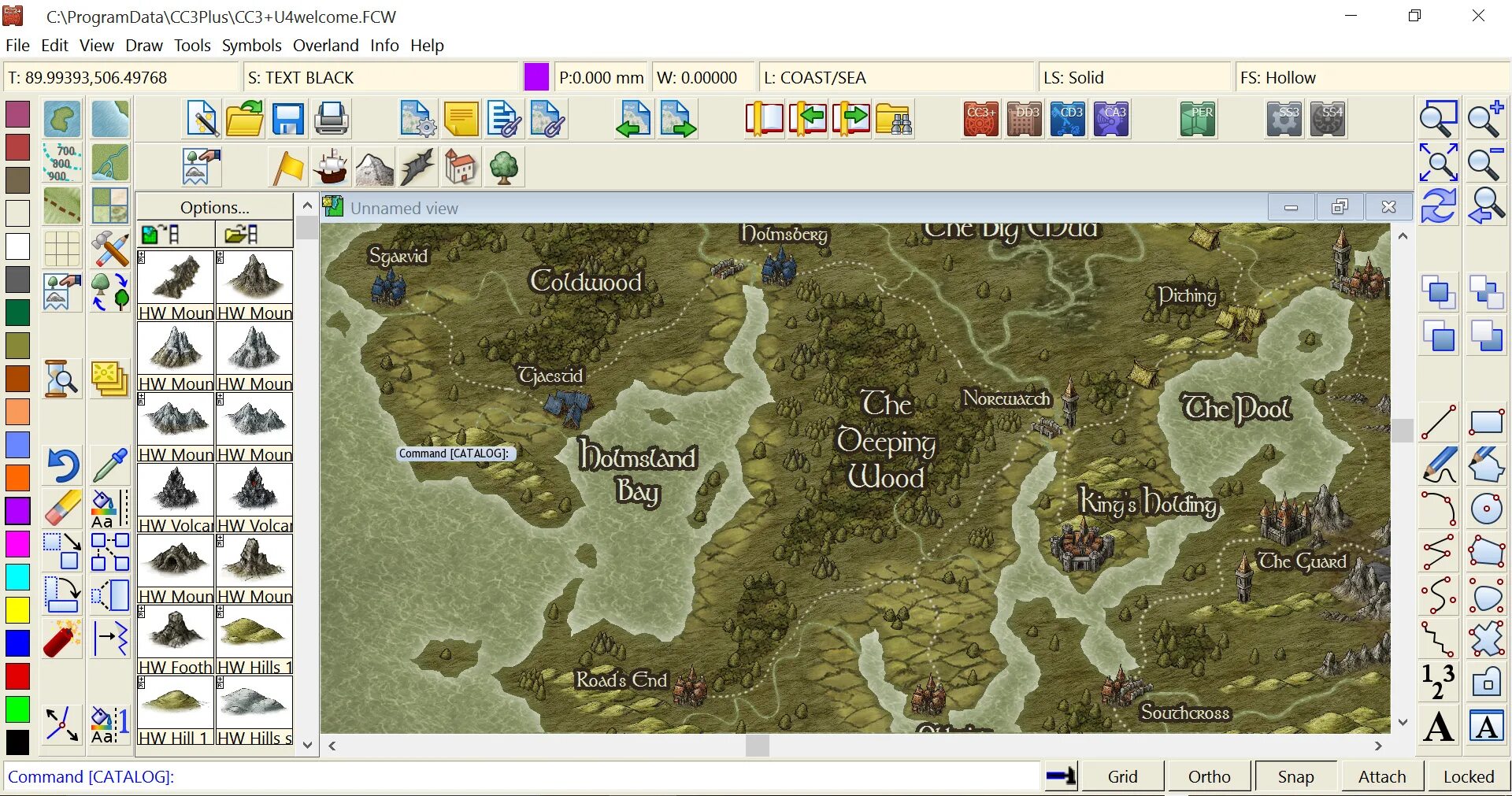
Task: Select the PER symbol set icon
Action: (1198, 120)
